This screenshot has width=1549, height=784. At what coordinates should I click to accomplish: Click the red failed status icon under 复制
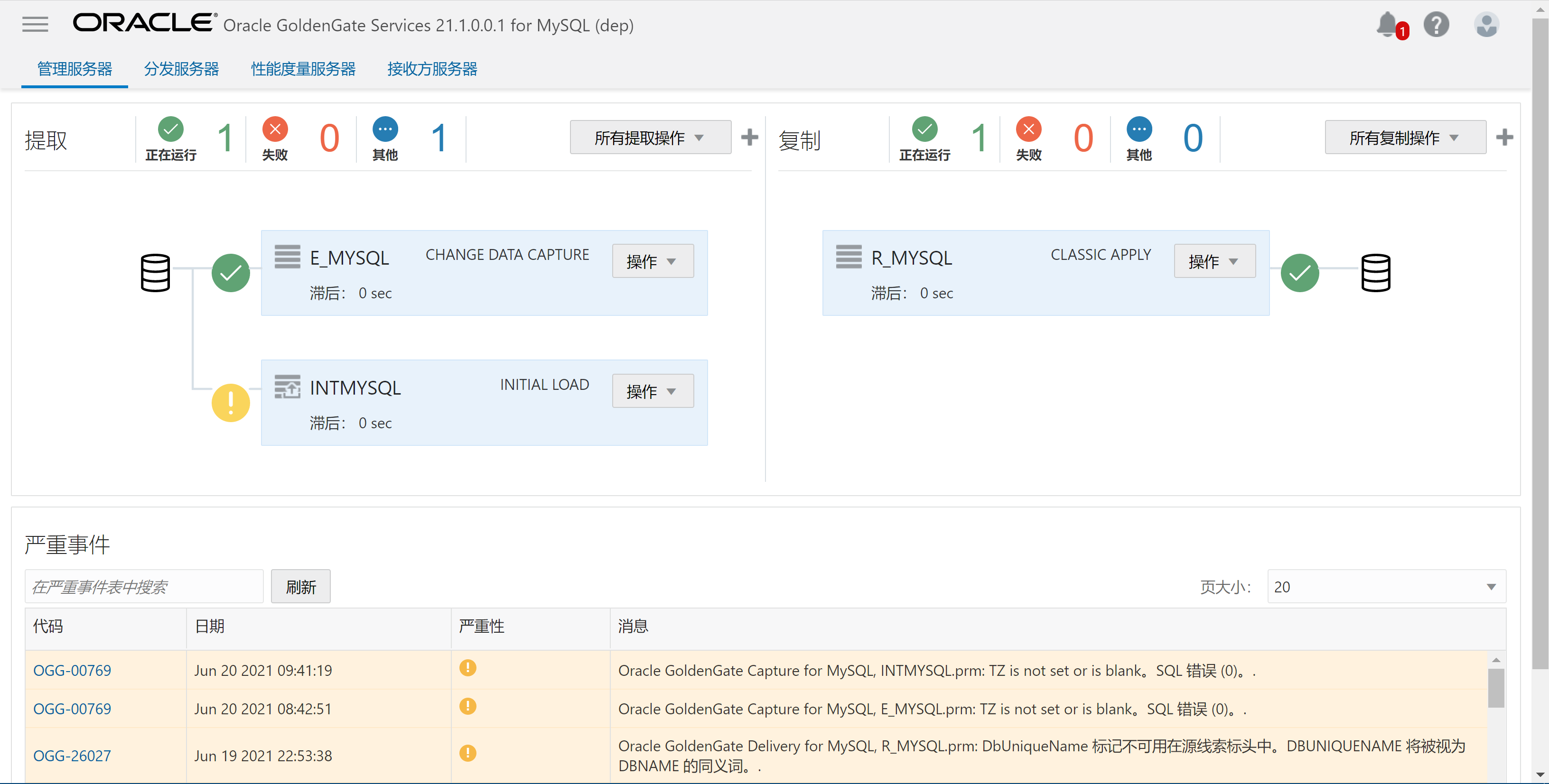[1028, 129]
